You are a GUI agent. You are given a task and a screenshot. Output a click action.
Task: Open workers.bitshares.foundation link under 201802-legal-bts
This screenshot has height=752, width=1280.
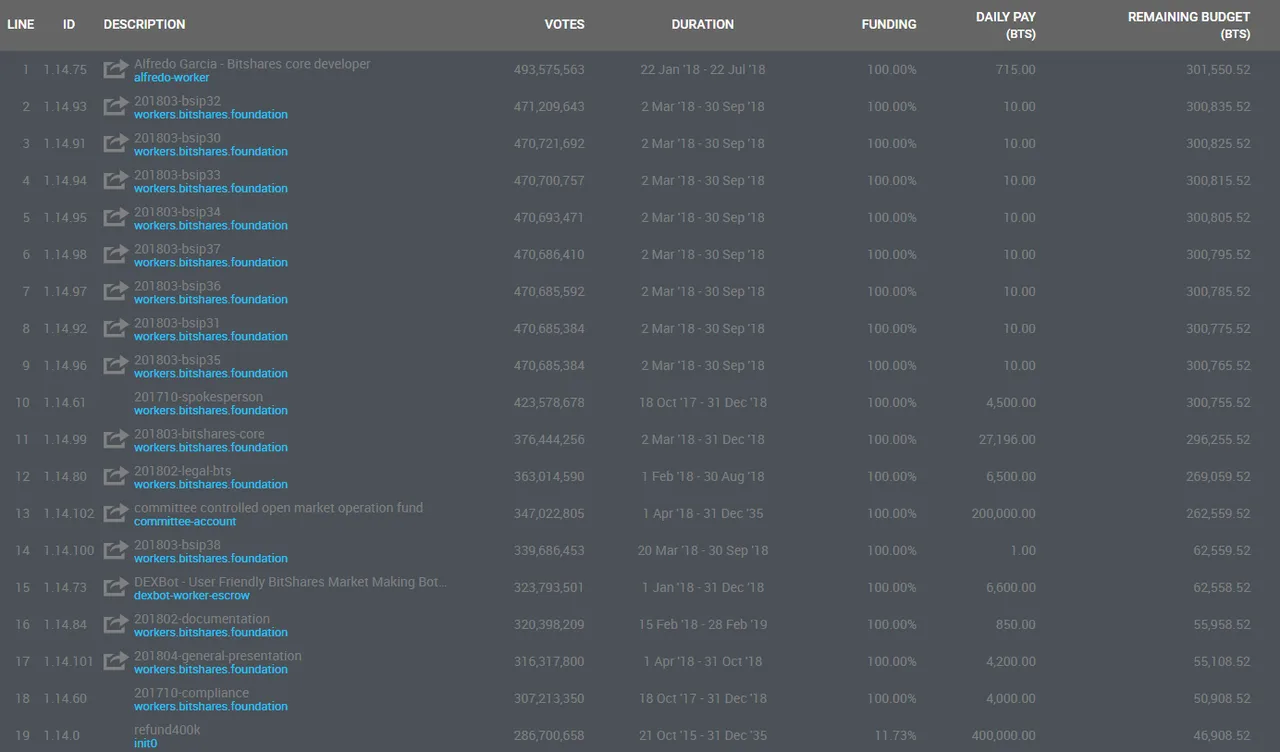click(211, 485)
